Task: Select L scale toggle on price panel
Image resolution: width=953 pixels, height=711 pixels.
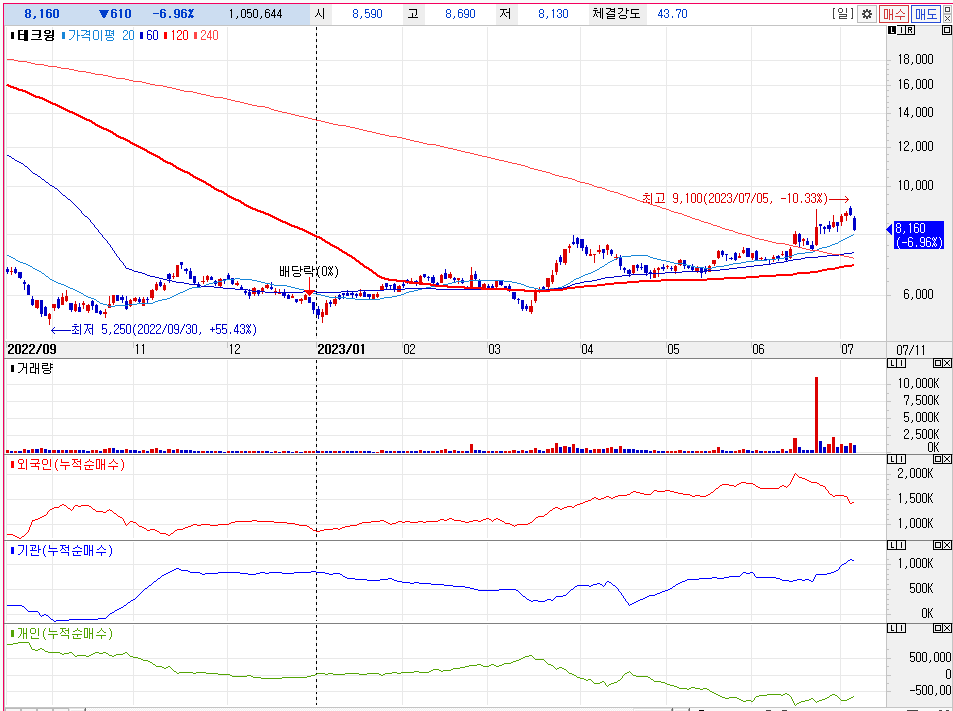Action: [x=892, y=30]
